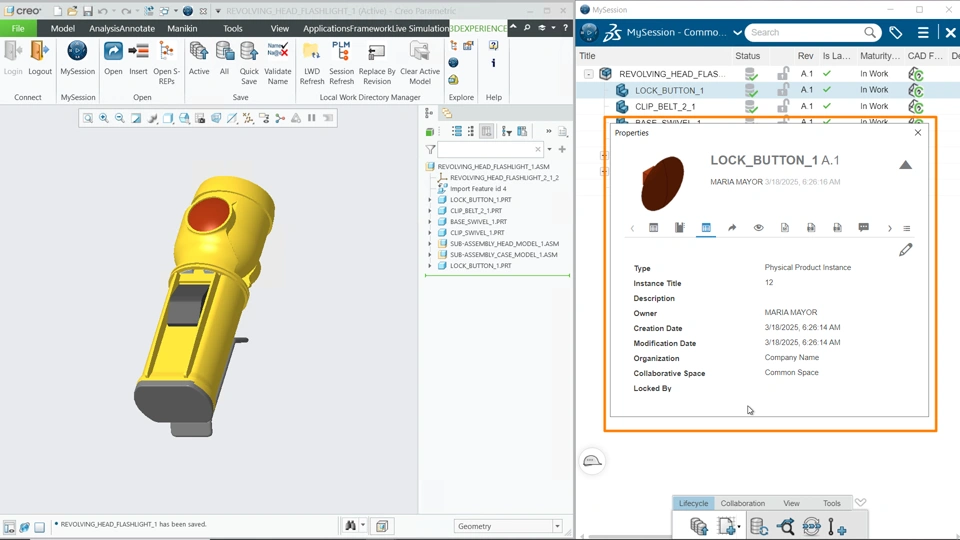Click the tag icon beside search
This screenshot has height=540, width=960.
896,33
